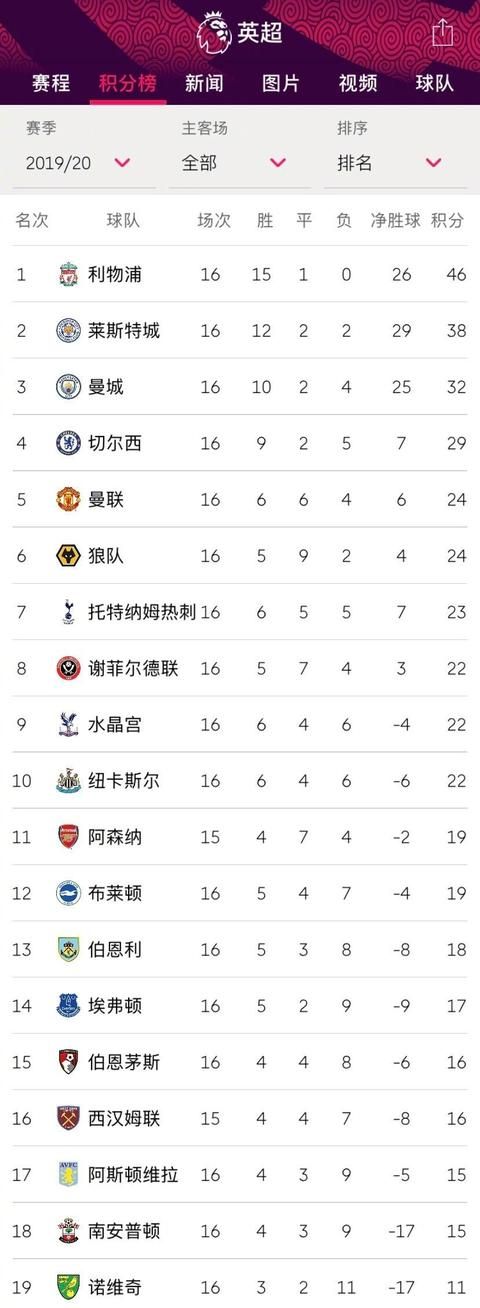Tap the Wolves crest icon
The height and width of the screenshot is (1308, 480).
tap(68, 555)
